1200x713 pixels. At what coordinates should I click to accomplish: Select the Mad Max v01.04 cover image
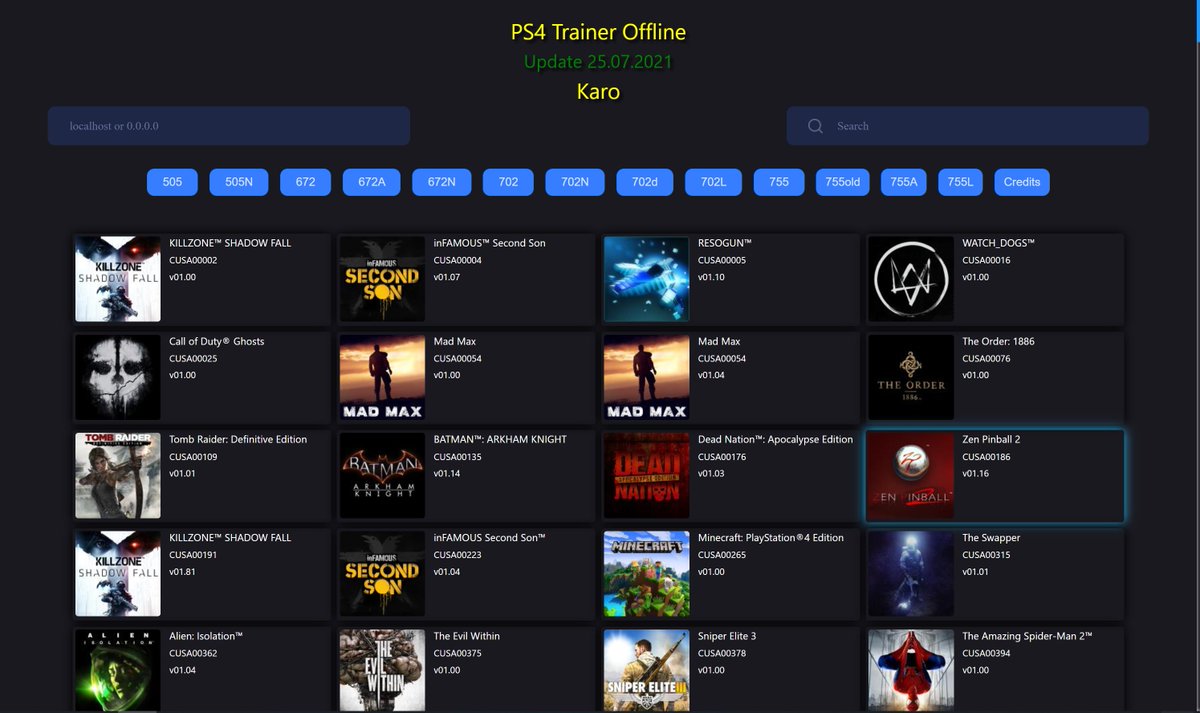point(647,377)
